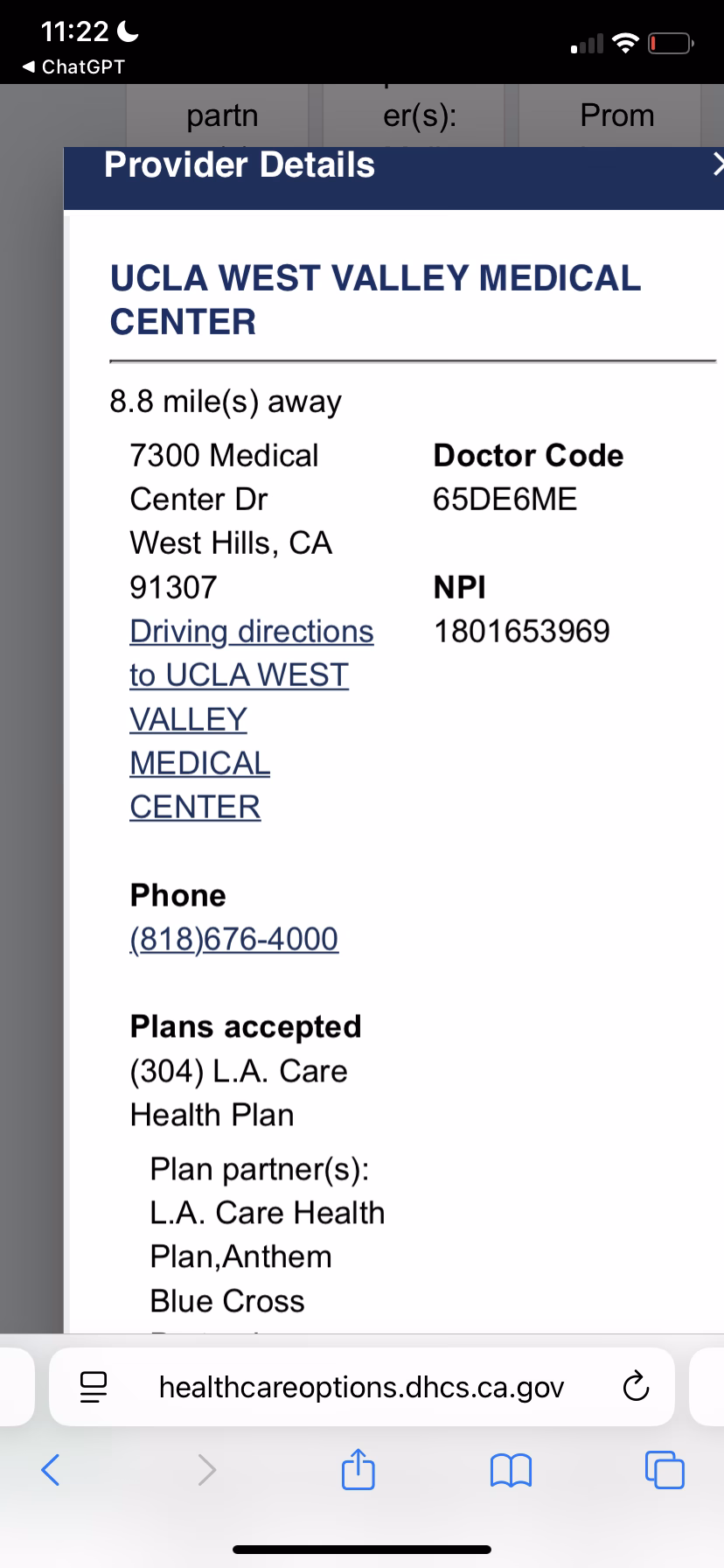
Task: Open driving directions to UCLA West Valley
Action: point(251,631)
